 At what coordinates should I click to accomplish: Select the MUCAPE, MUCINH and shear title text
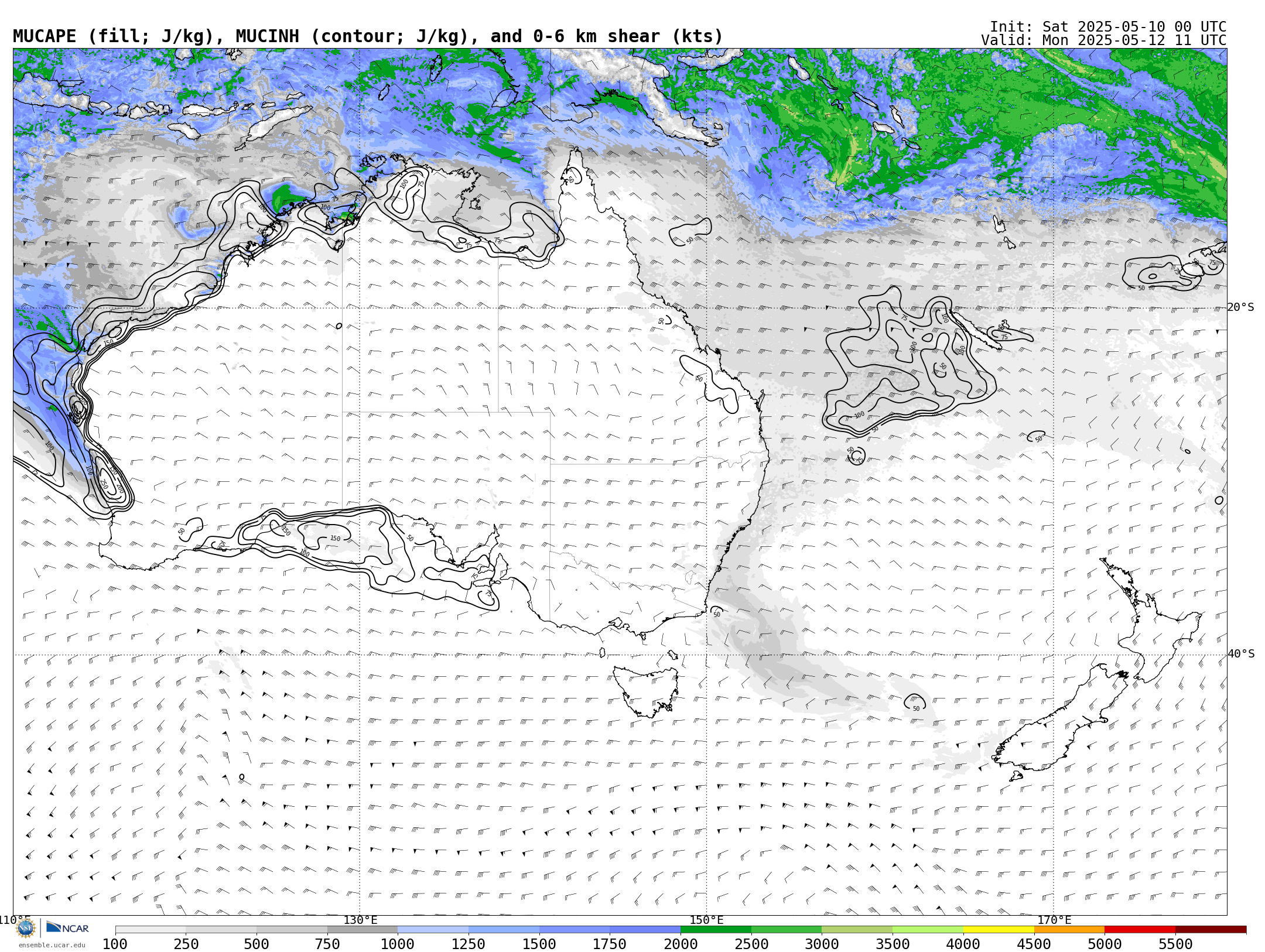tap(368, 36)
